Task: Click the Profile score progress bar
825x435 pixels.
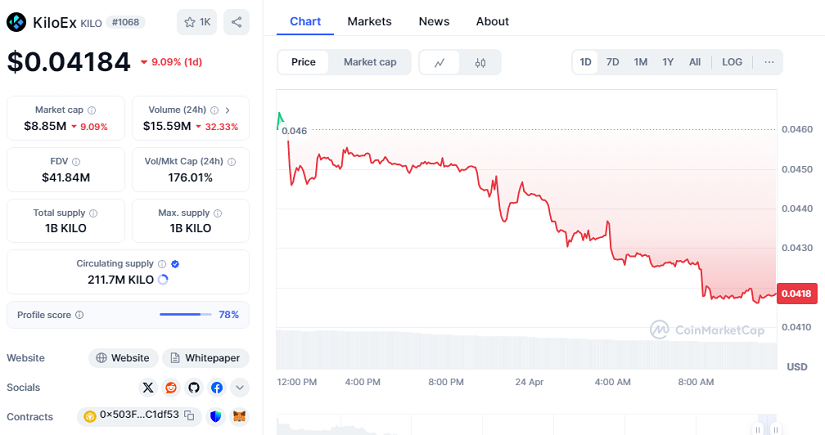Action: click(185, 314)
